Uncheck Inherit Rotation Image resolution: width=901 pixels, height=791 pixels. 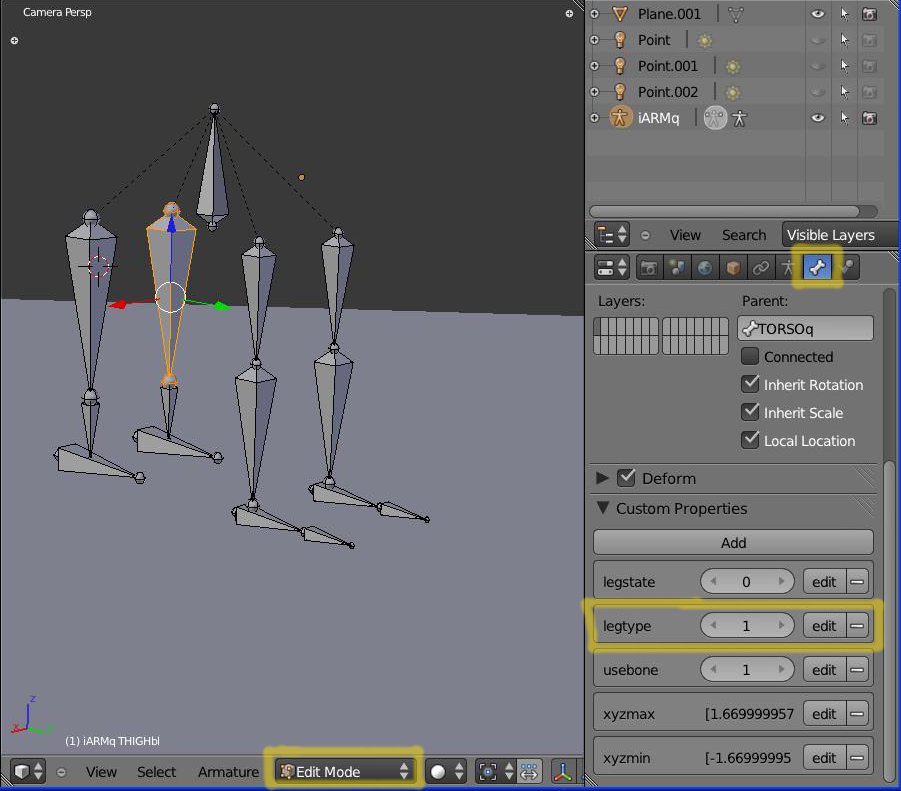coord(750,385)
